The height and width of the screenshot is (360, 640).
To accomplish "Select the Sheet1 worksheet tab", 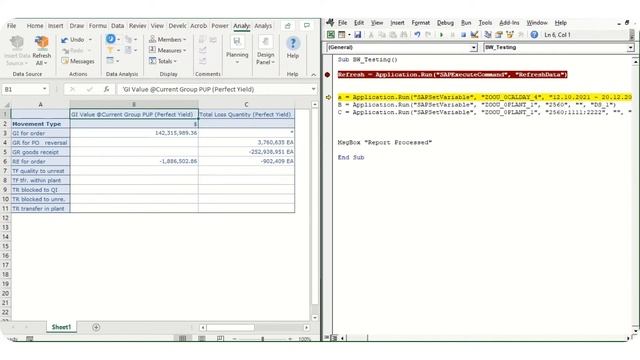I will [x=61, y=327].
